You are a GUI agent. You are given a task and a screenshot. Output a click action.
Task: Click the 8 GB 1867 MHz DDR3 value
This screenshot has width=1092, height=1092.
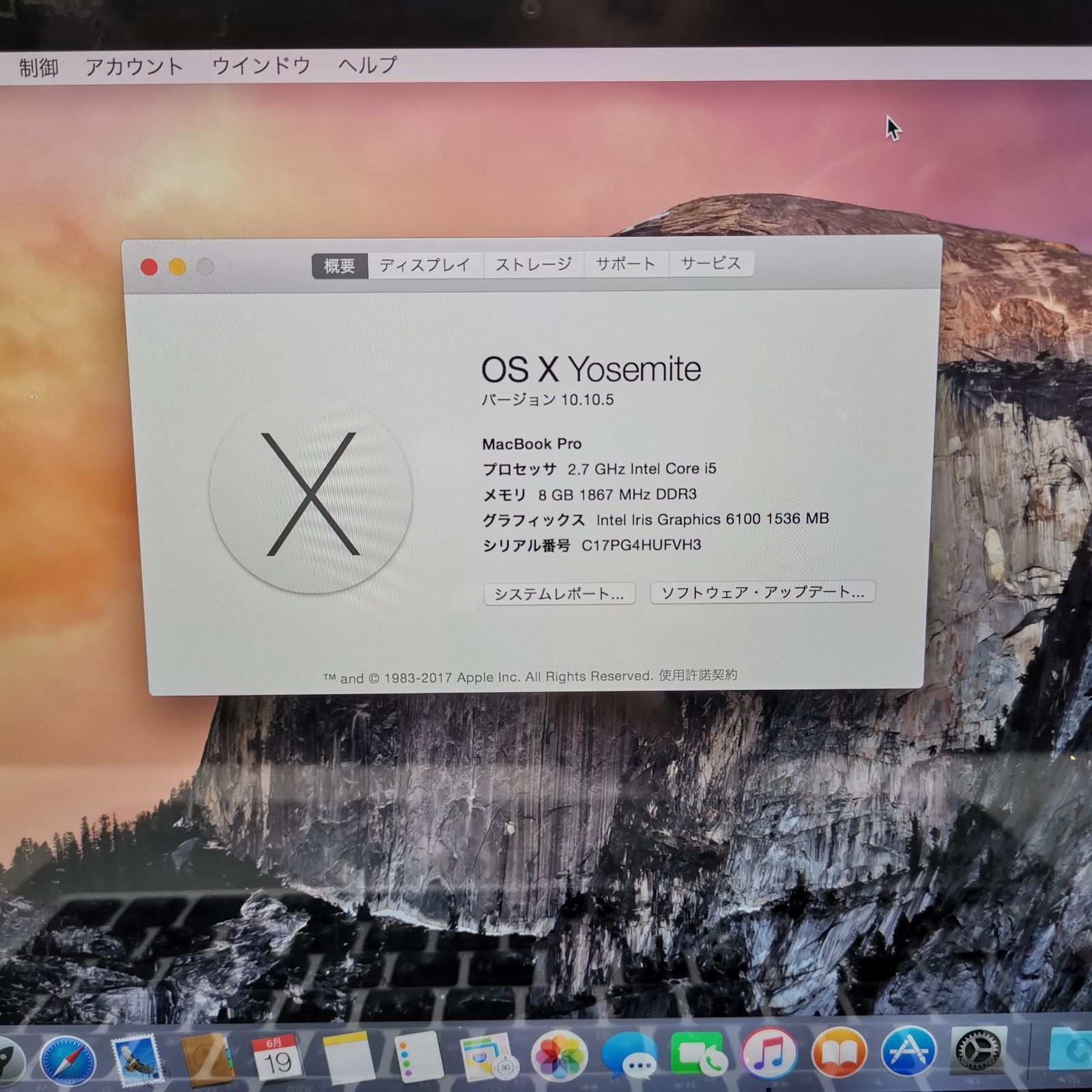[x=618, y=494]
